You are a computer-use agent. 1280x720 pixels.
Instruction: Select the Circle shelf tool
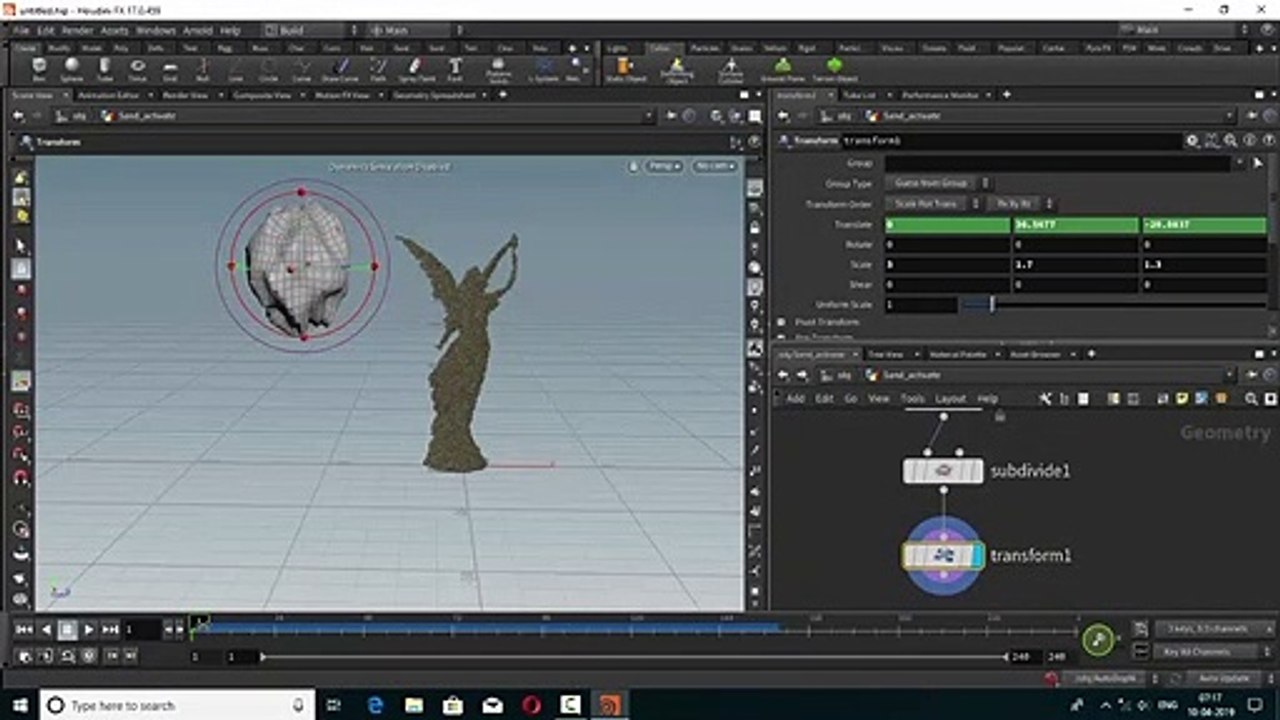[x=268, y=69]
